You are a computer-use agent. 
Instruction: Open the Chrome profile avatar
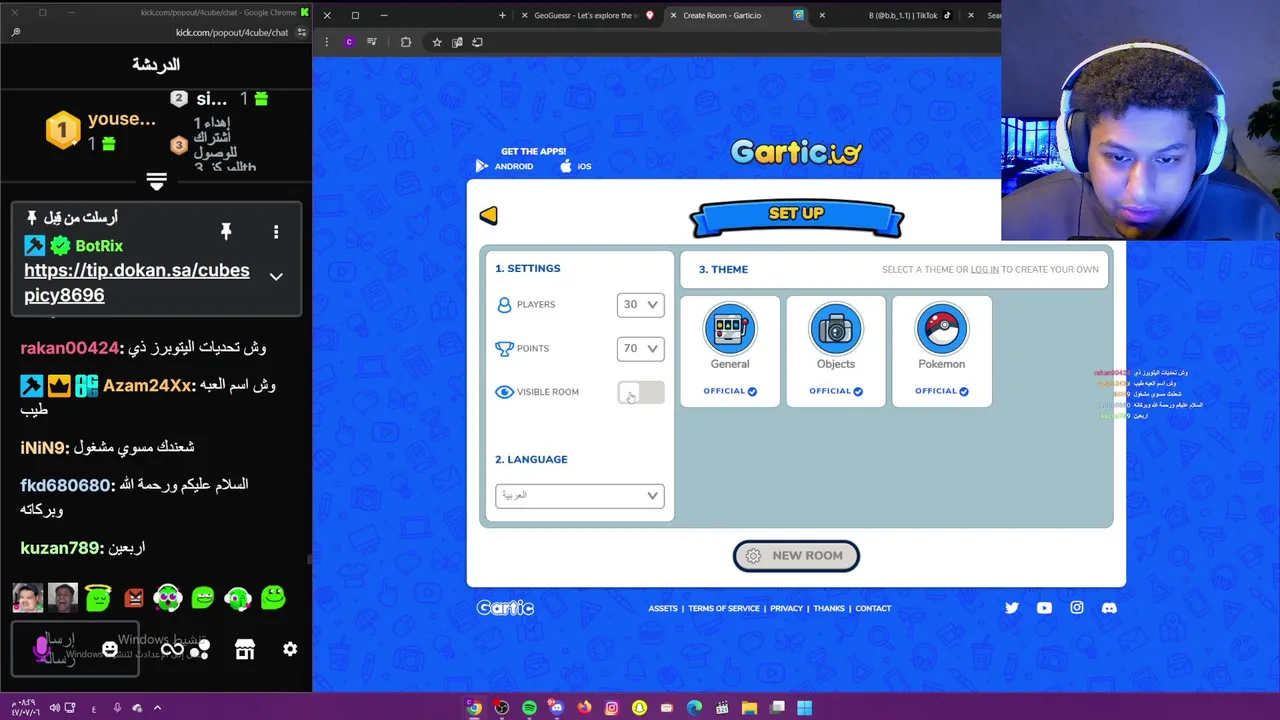click(349, 42)
